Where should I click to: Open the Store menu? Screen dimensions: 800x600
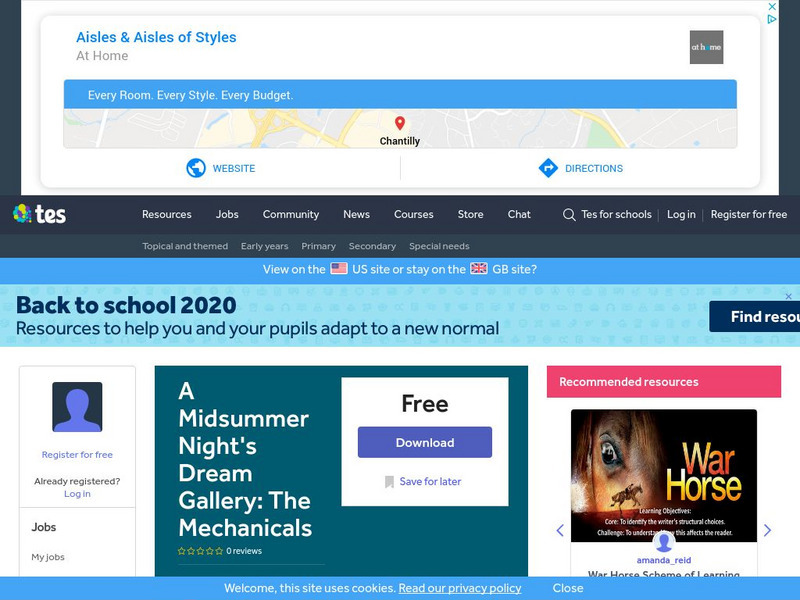tap(470, 214)
